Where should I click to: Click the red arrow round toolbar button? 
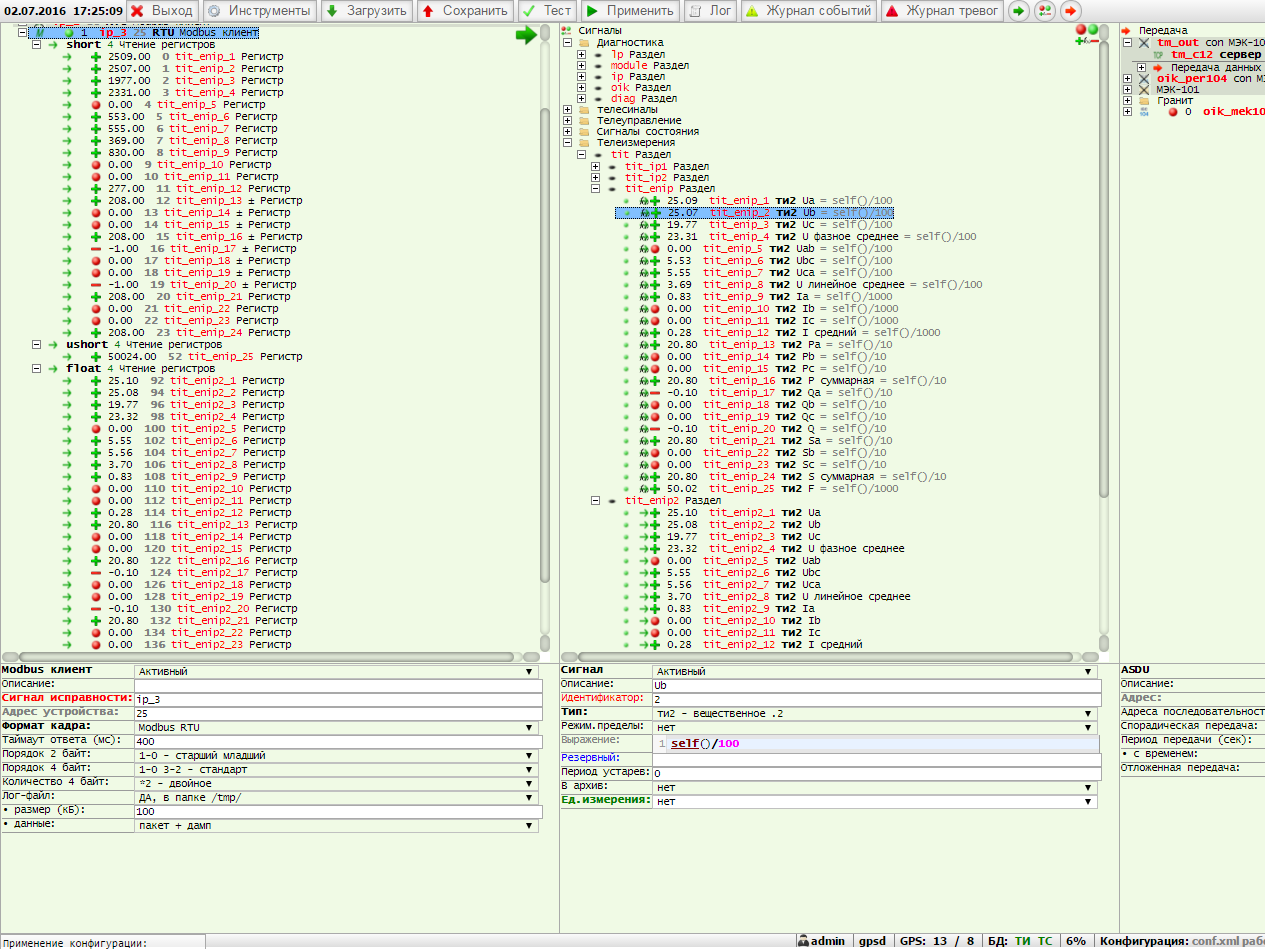[1071, 11]
